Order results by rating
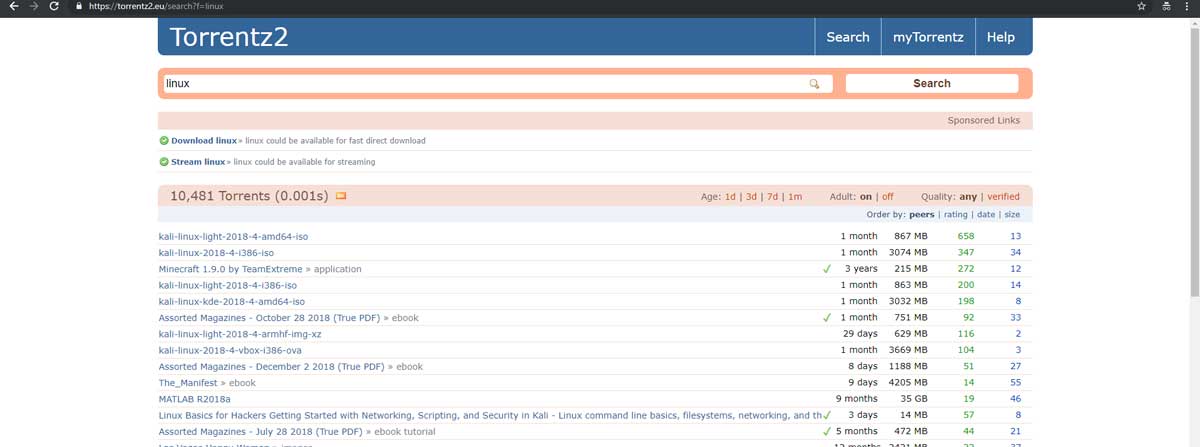 click(956, 214)
